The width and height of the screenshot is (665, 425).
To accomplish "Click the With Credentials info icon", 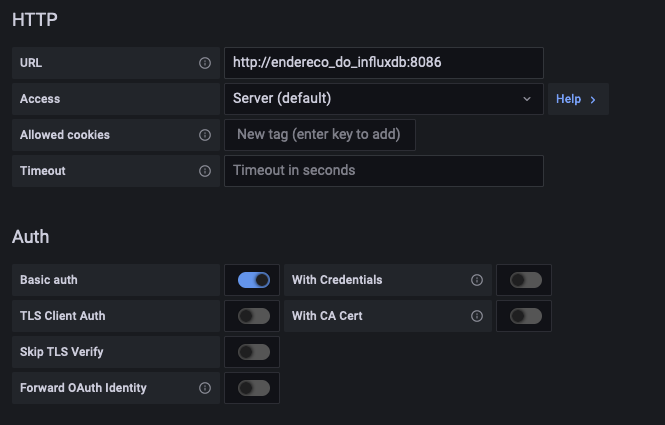I will pos(477,280).
